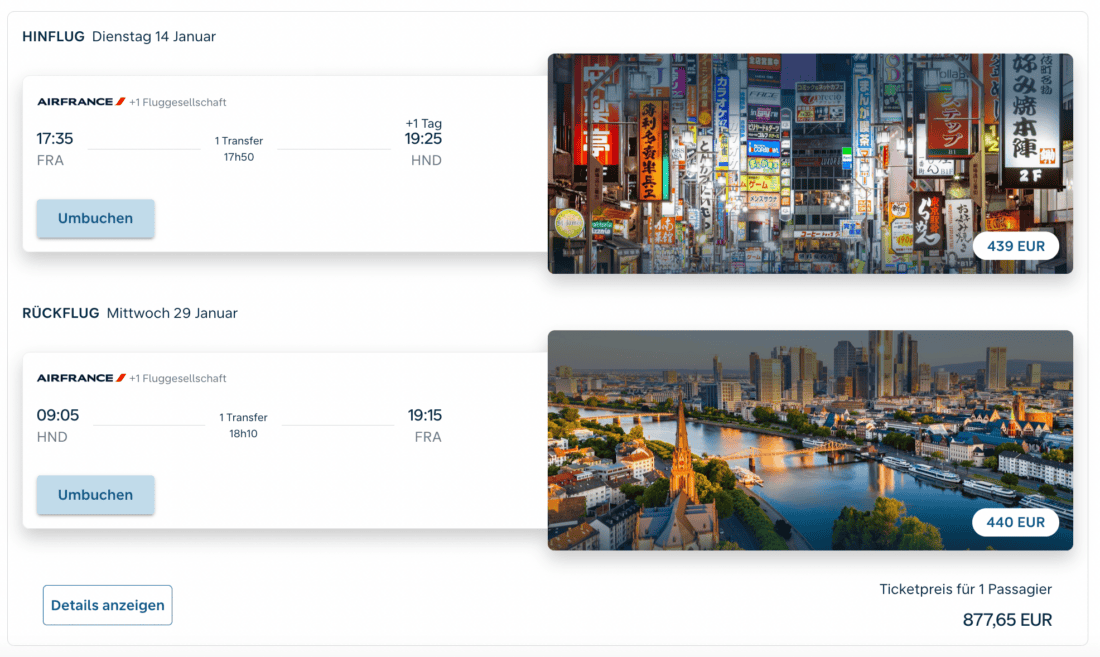Click the 17:35 FRA departure time
This screenshot has height=657, width=1100.
55,149
